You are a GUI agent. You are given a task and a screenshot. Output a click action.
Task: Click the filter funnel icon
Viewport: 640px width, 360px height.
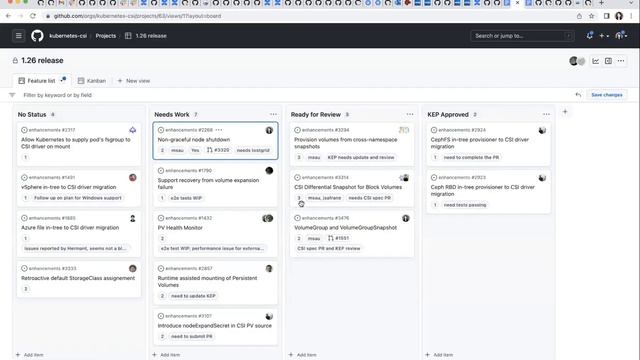click(12, 95)
